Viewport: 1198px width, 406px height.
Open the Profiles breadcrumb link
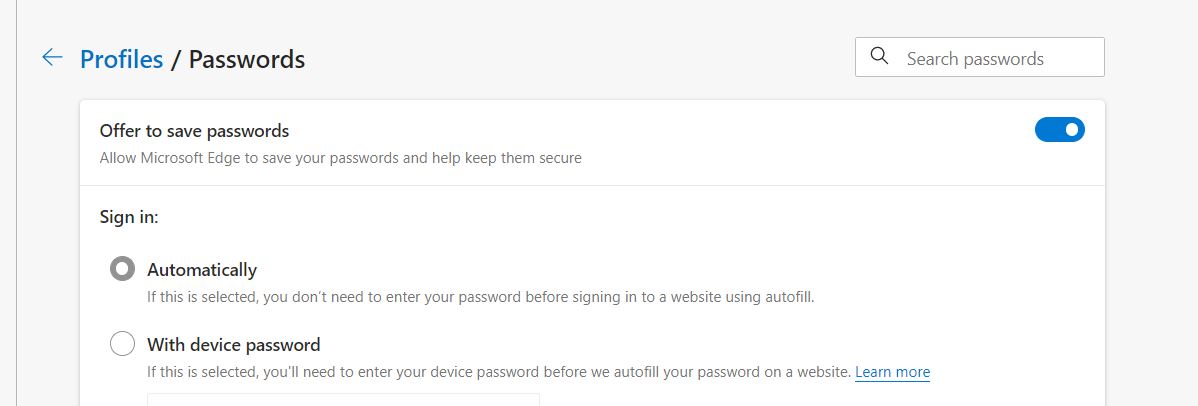click(121, 59)
